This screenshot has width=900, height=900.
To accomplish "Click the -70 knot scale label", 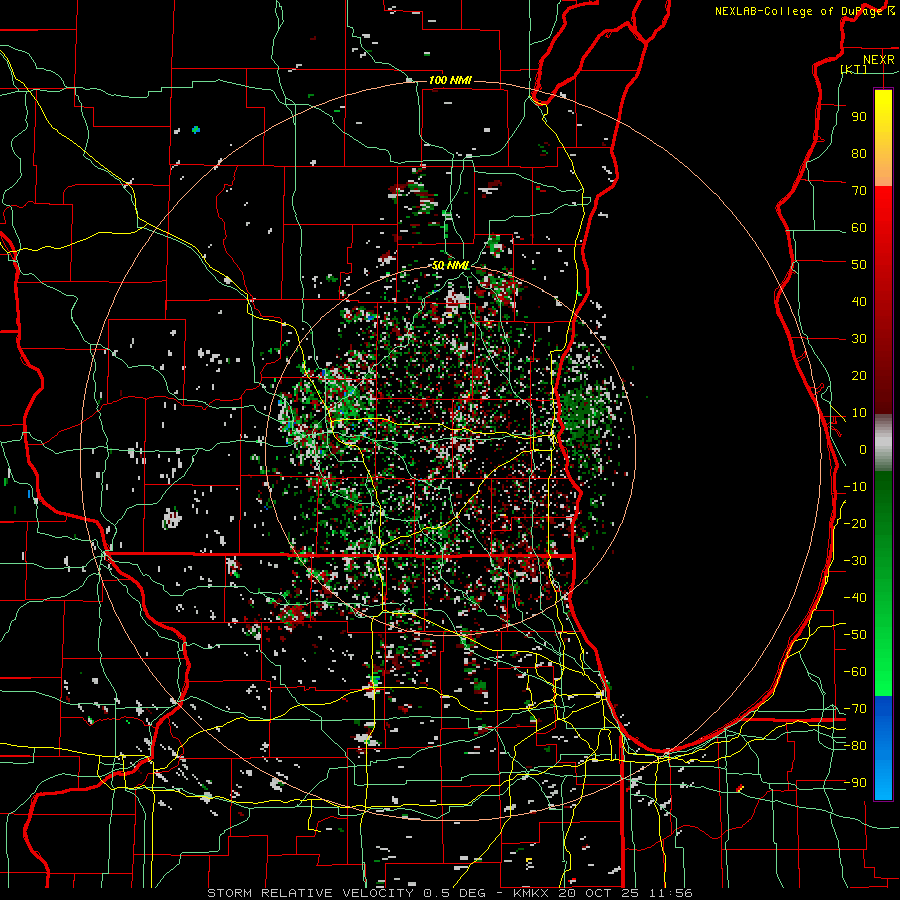I will coord(855,709).
